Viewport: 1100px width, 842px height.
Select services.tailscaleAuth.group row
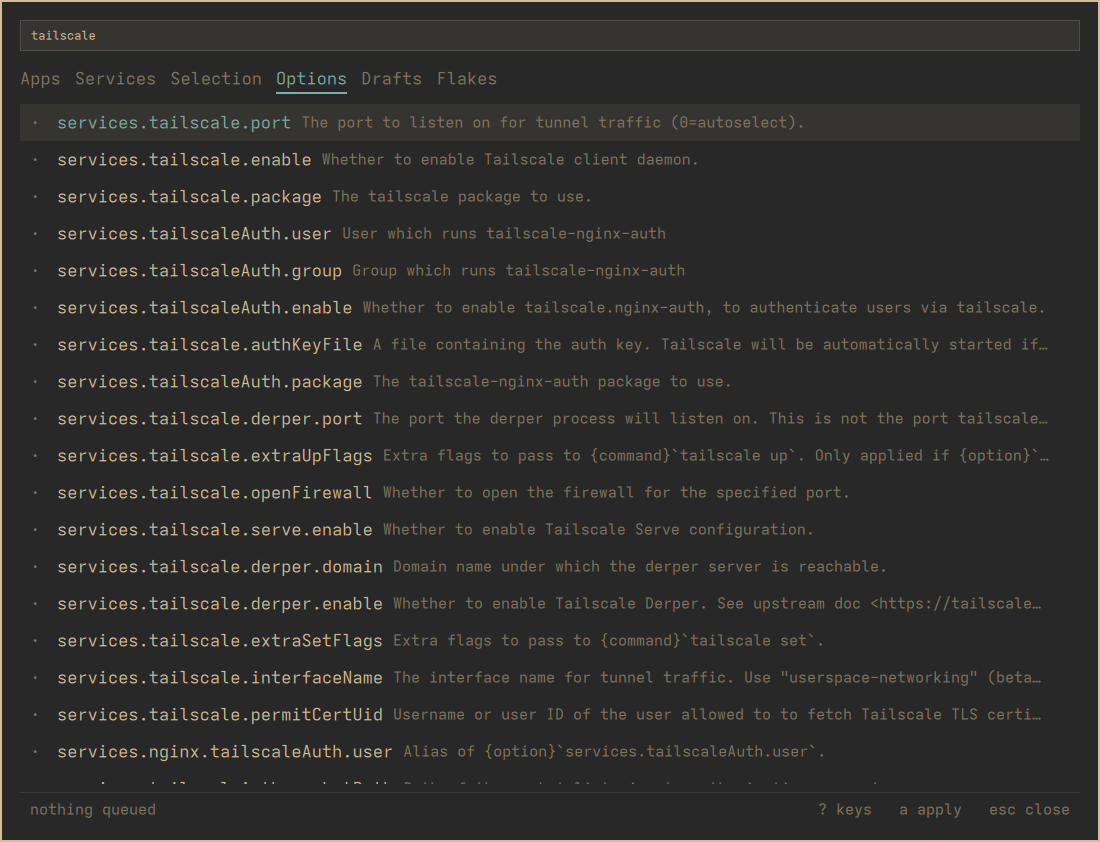coord(549,271)
